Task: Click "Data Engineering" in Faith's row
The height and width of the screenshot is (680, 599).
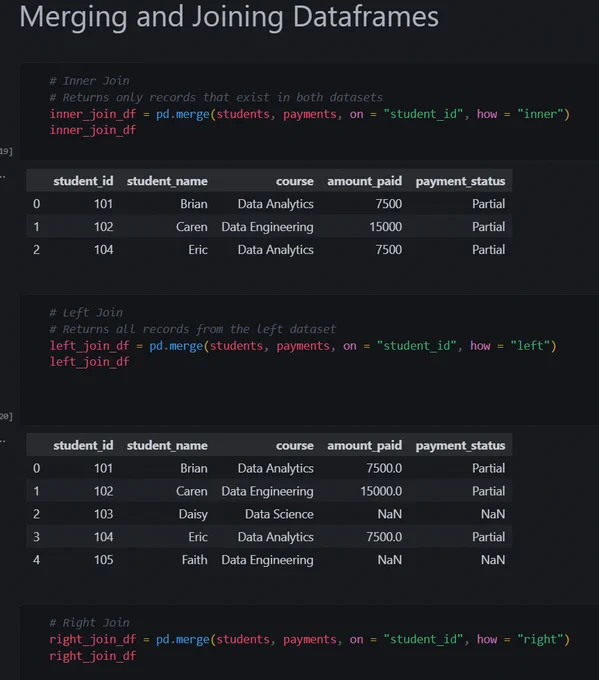Action: [x=267, y=560]
